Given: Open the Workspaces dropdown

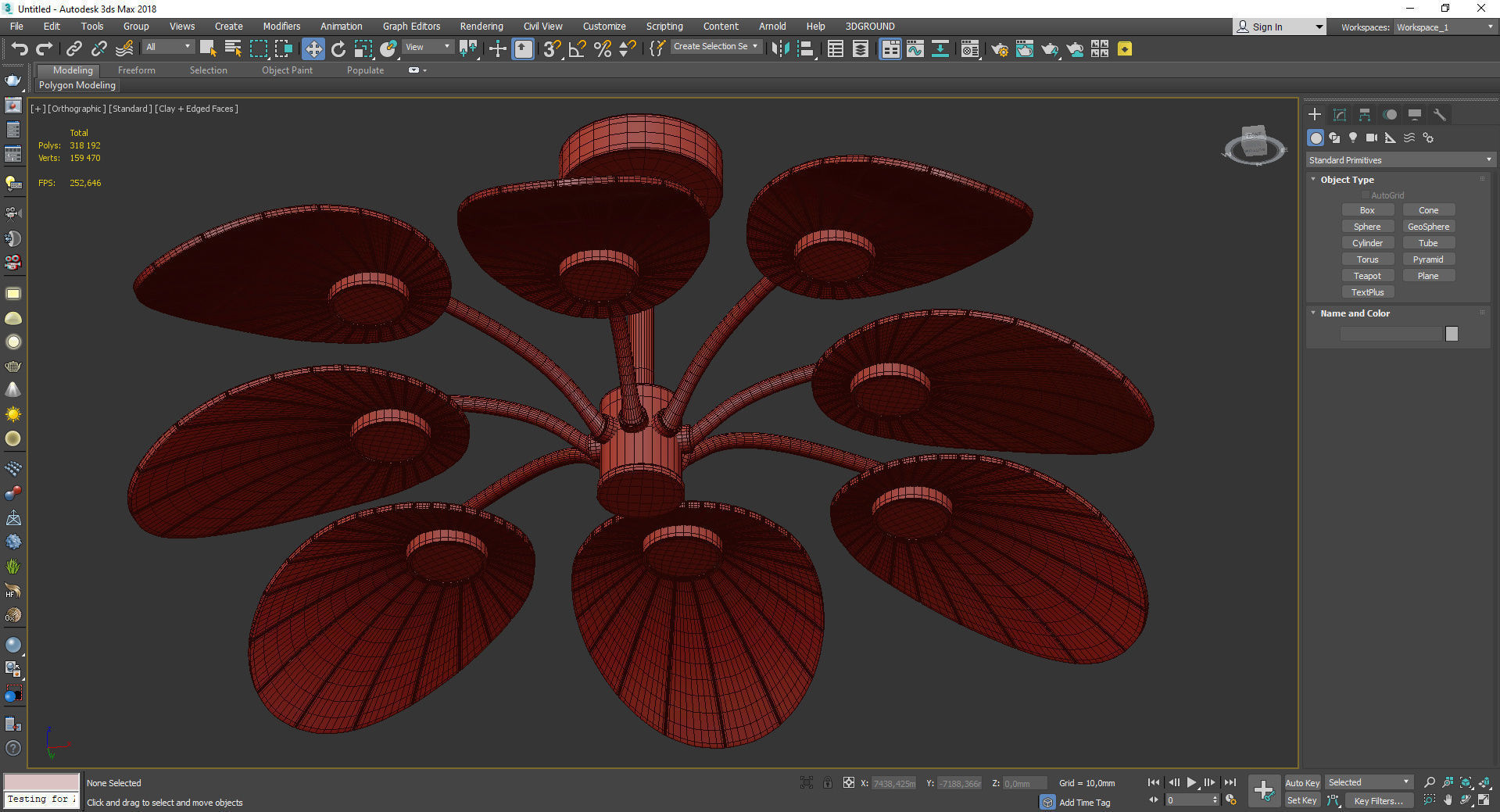Looking at the screenshot, I should (x=1445, y=27).
